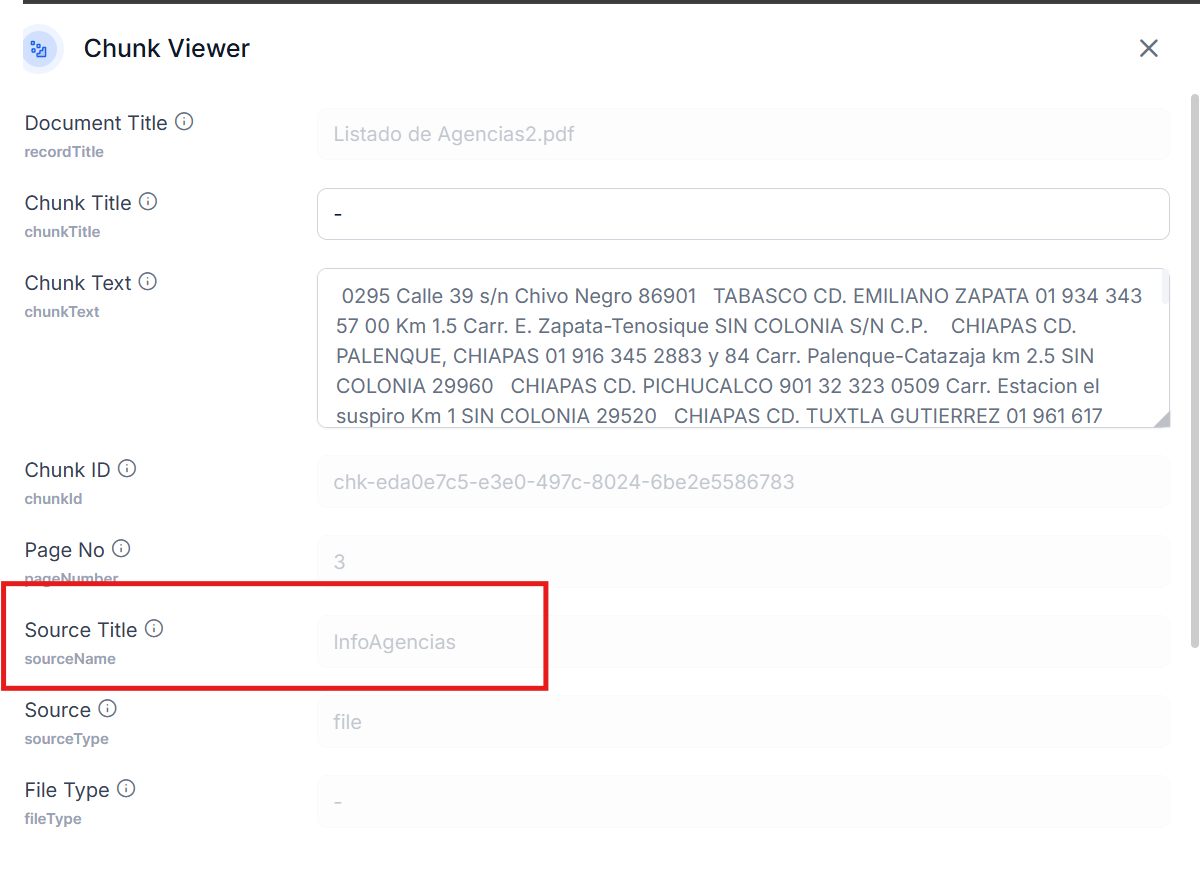The height and width of the screenshot is (870, 1200).
Task: Click info icon next to Chunk Title
Action: tap(148, 202)
